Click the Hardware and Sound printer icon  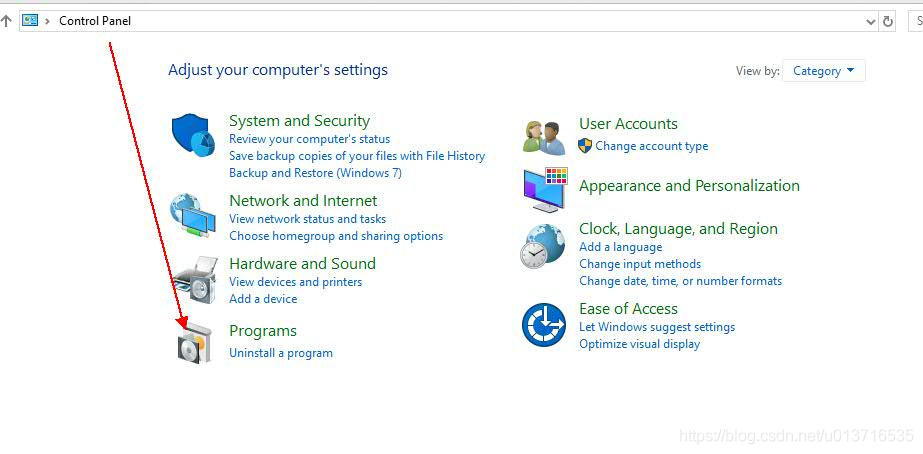click(x=194, y=279)
